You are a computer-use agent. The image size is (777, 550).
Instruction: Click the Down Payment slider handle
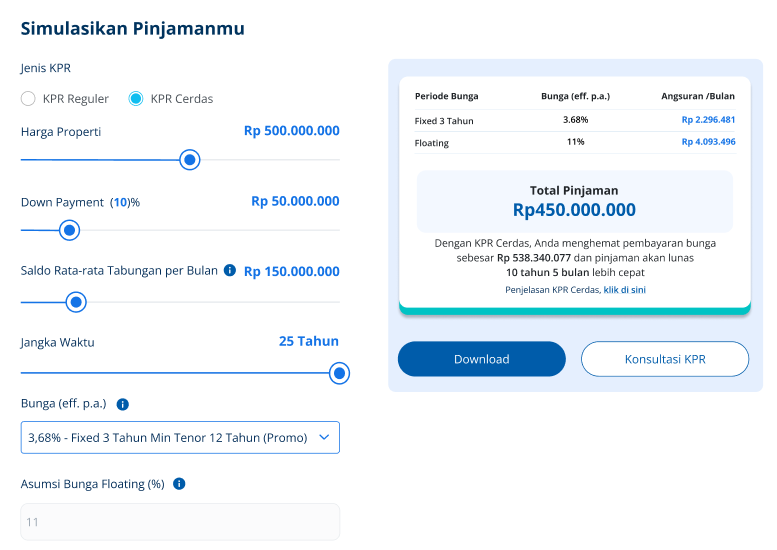69,230
